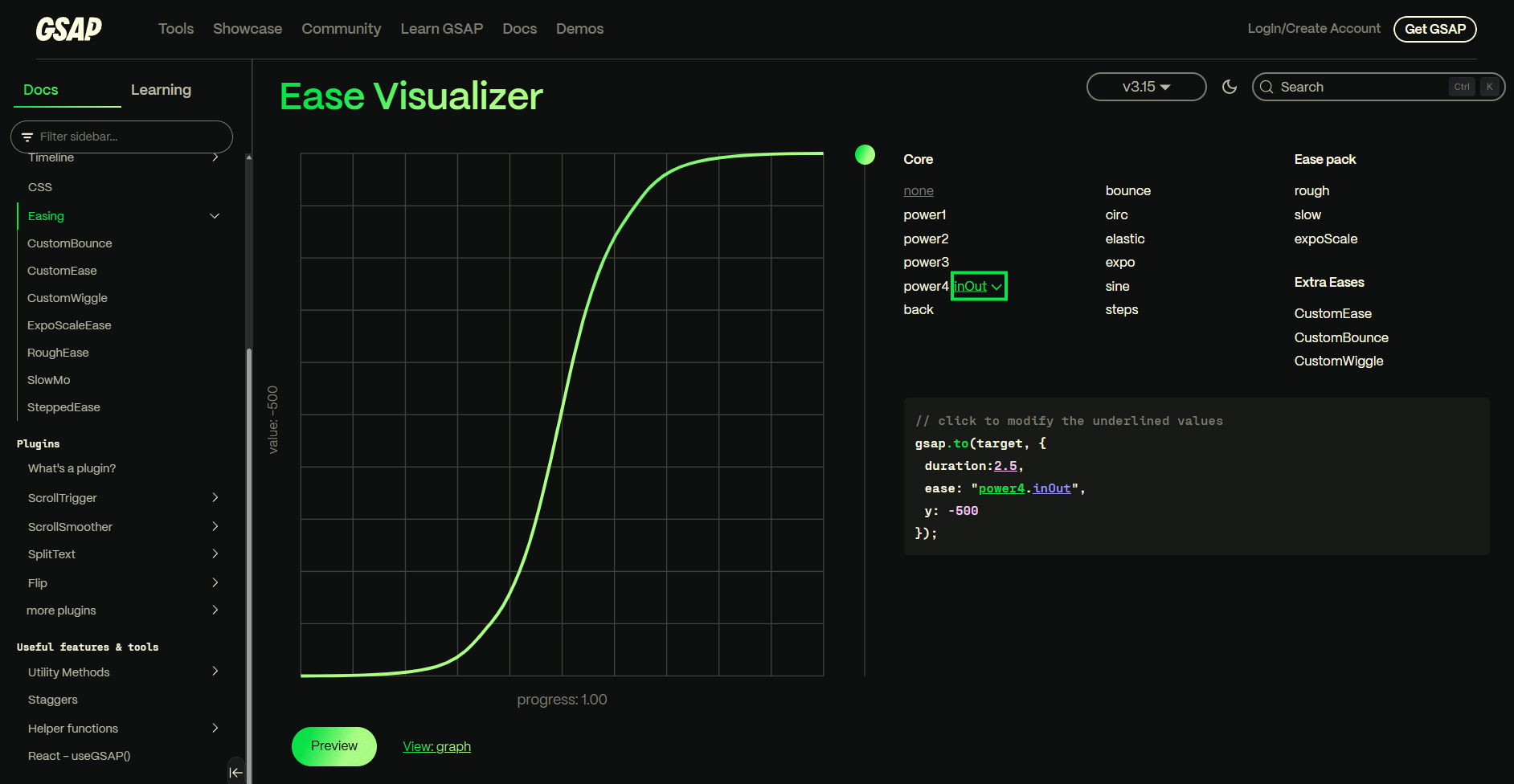
Task: Go to Learn GSAP page
Action: pyautogui.click(x=442, y=29)
